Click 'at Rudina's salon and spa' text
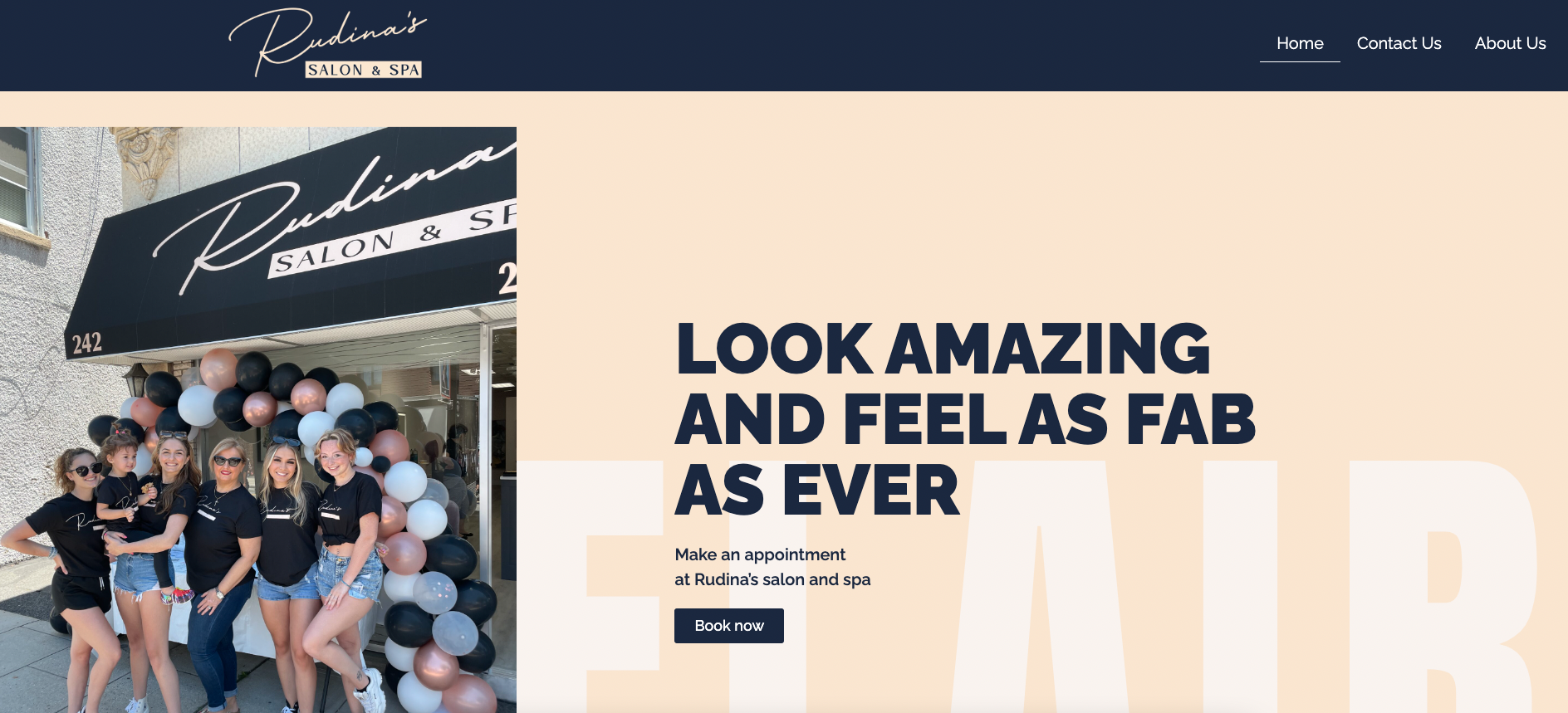This screenshot has height=713, width=1568. 772,579
